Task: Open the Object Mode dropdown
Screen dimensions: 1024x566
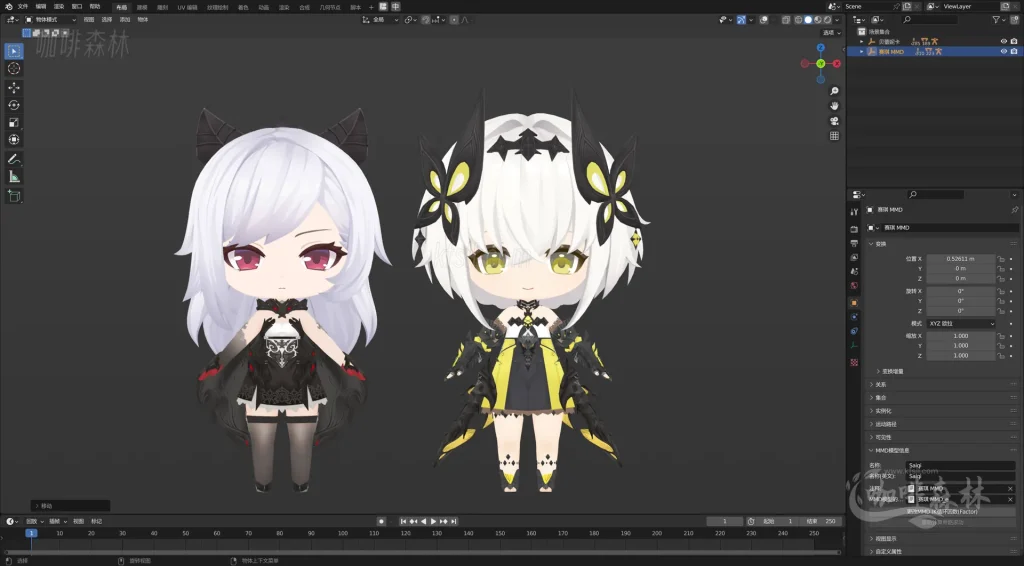Action: (50, 20)
